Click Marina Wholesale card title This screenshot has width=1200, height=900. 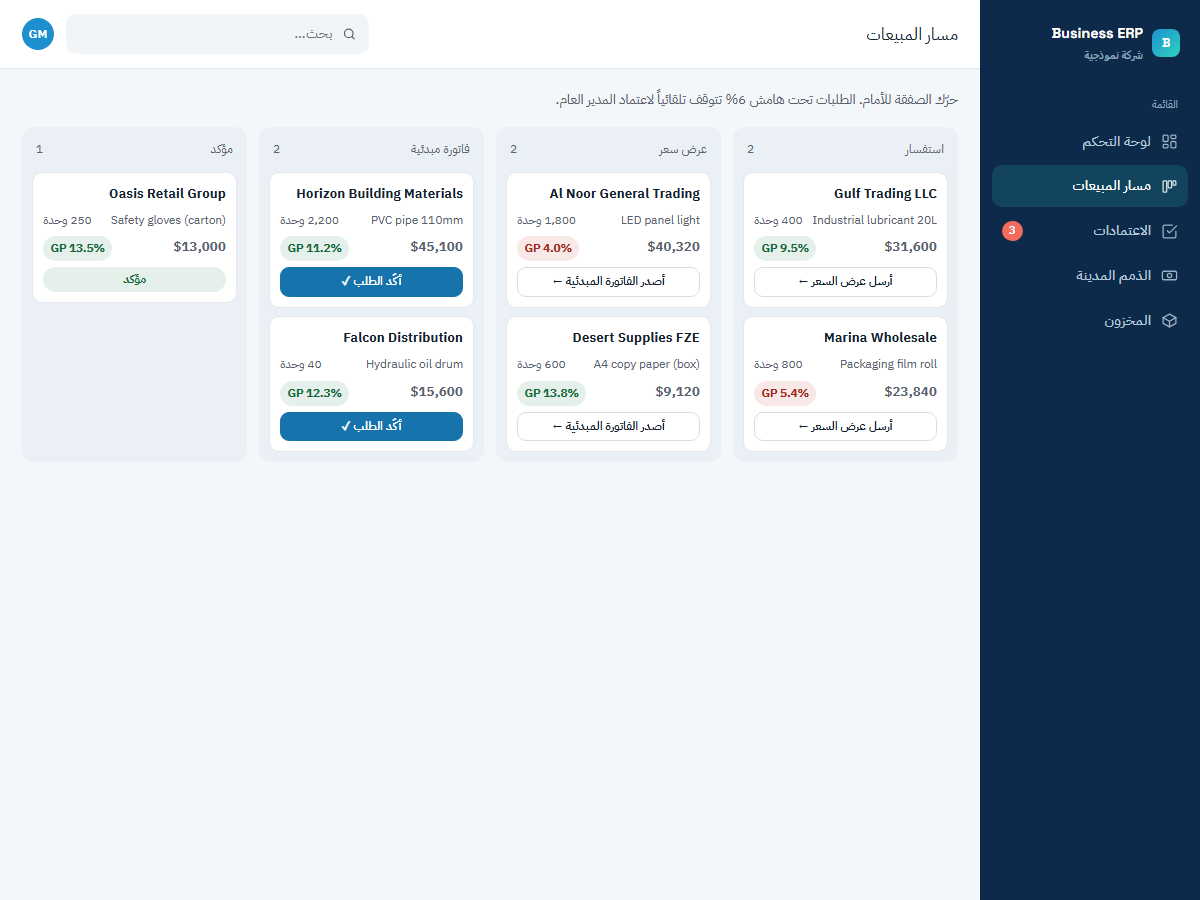pos(880,338)
